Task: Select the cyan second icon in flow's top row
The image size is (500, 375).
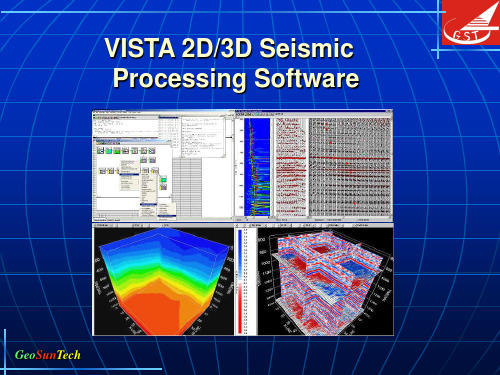Action: (x=109, y=150)
